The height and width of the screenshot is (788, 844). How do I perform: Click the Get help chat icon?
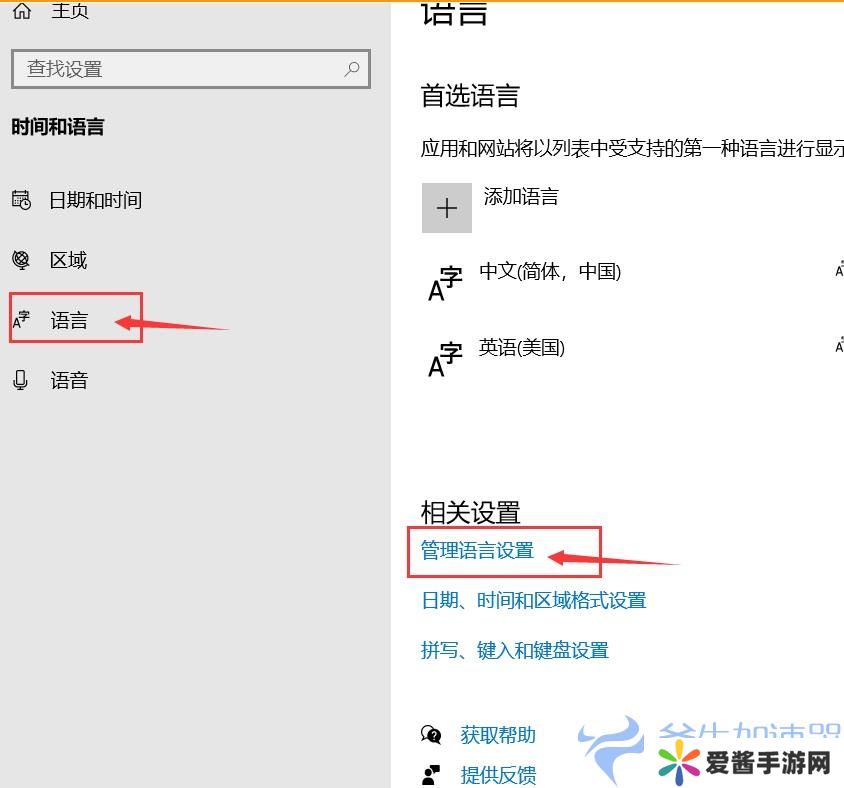click(x=431, y=735)
